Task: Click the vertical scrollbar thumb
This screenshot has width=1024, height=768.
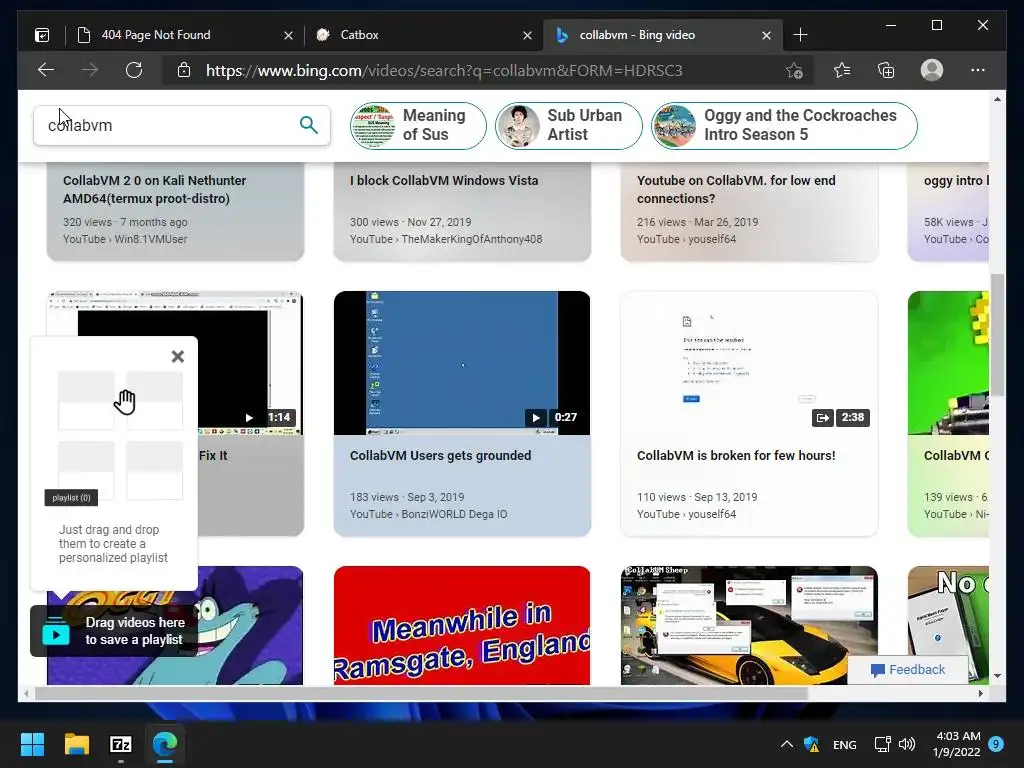Action: [x=997, y=334]
